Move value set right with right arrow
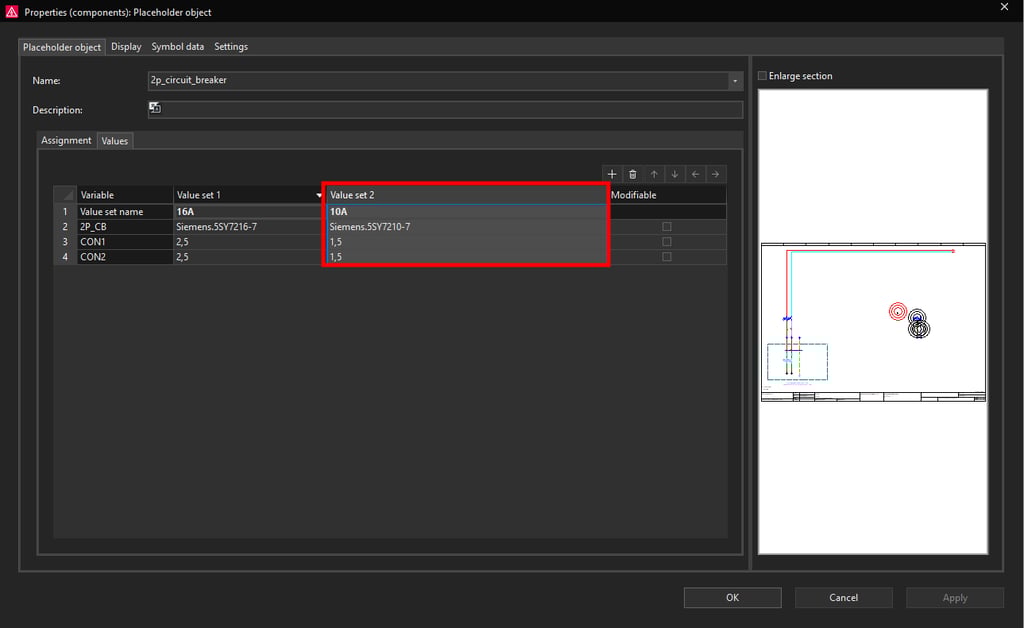1024x628 pixels. click(716, 174)
